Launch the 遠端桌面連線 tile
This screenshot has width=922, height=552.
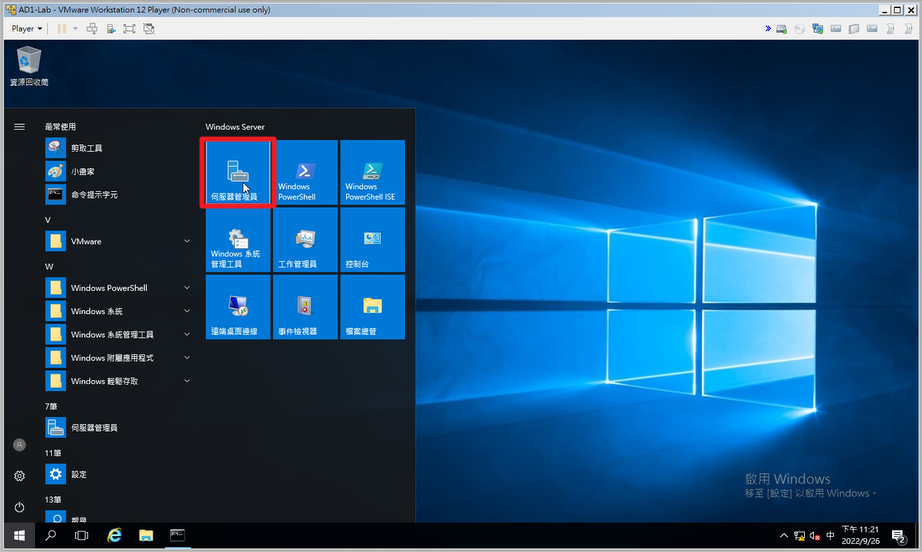[x=238, y=307]
